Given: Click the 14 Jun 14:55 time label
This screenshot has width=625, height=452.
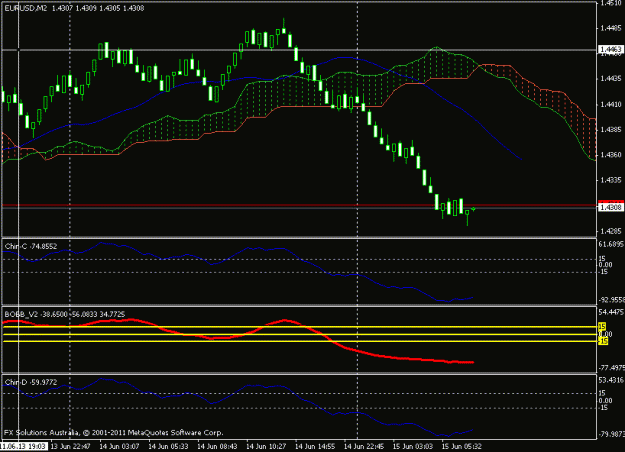Looking at the screenshot, I should tap(315, 446).
